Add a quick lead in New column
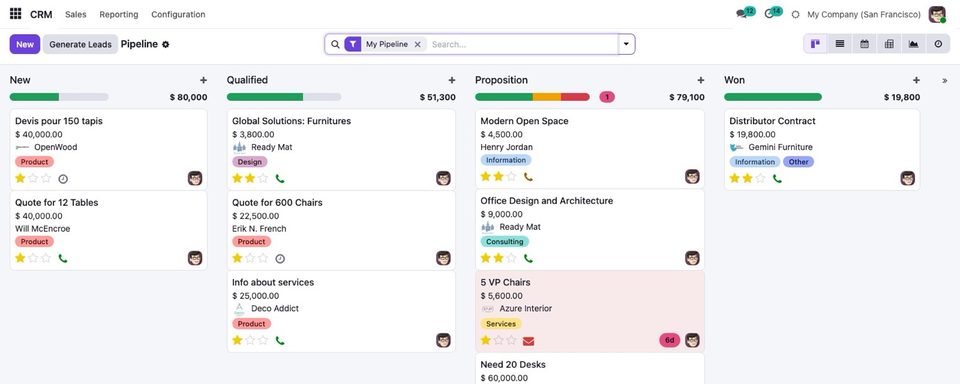This screenshot has height=384, width=960. 203,80
